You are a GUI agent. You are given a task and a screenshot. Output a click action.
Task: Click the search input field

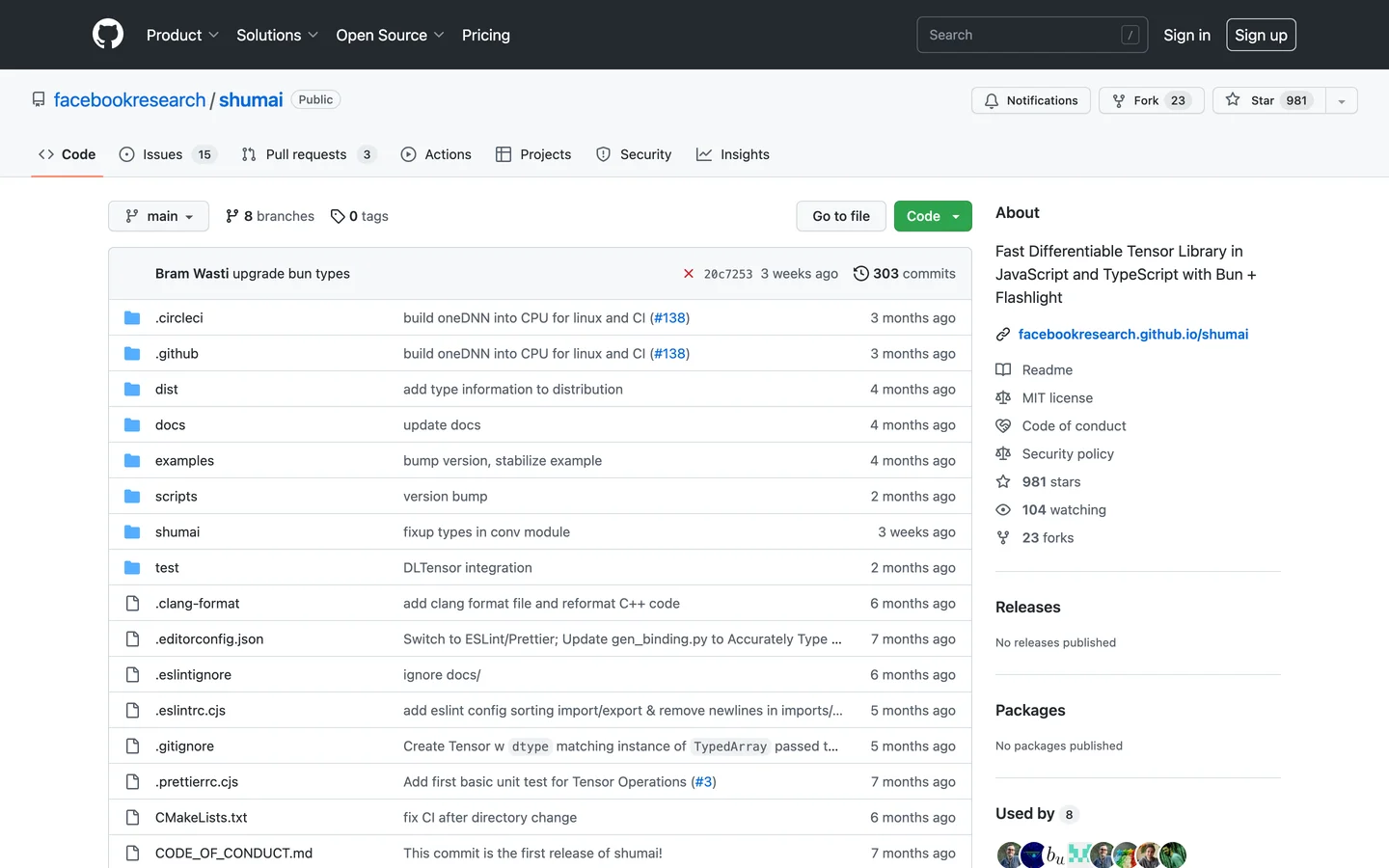coord(1032,35)
